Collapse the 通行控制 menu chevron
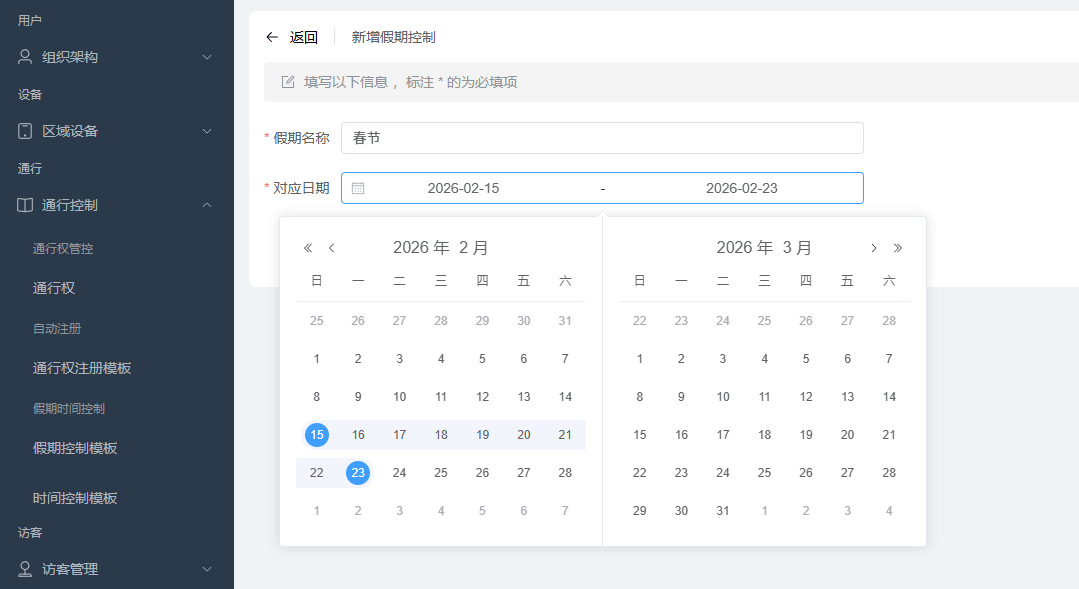 (207, 205)
